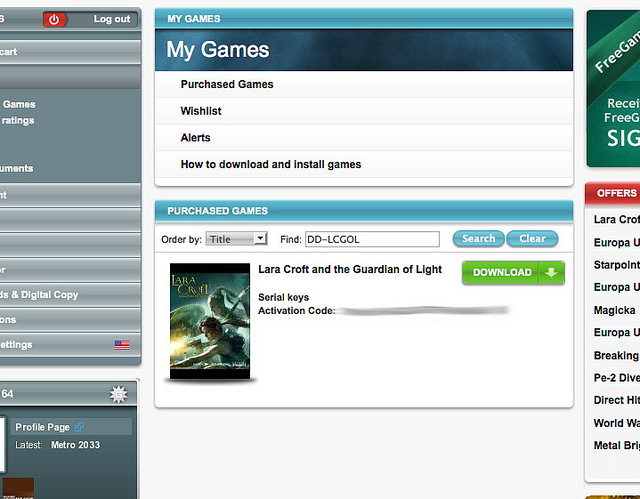Click the PURCHASED GAMES panel header

364,211
